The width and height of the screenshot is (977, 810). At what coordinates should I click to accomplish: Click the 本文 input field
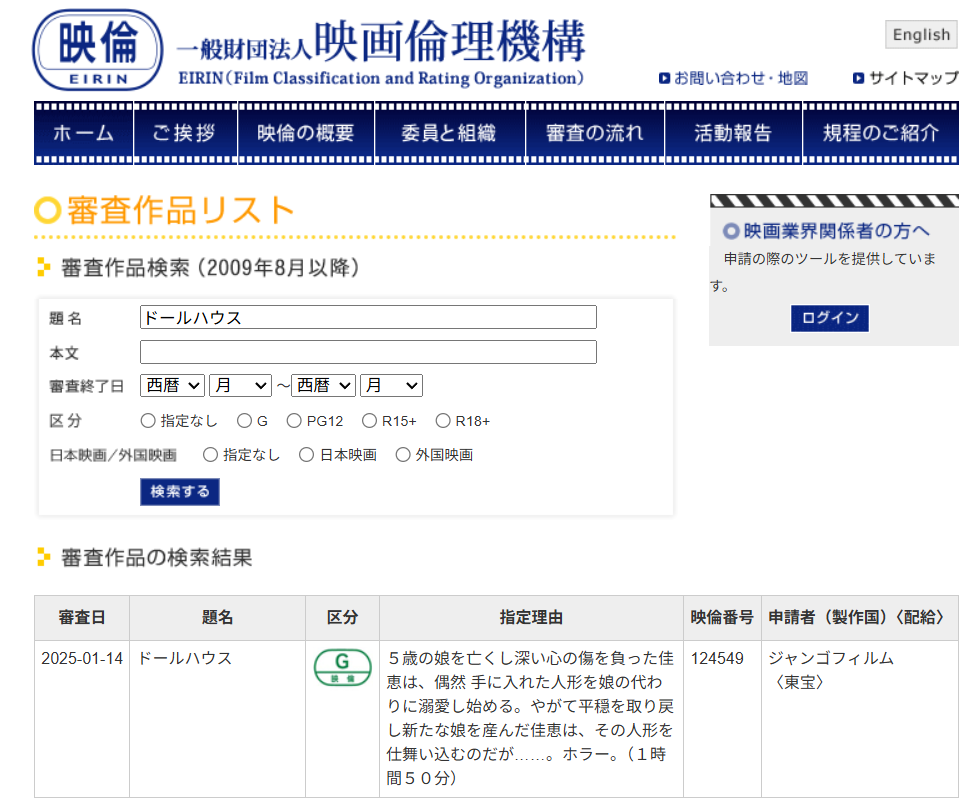[x=368, y=352]
